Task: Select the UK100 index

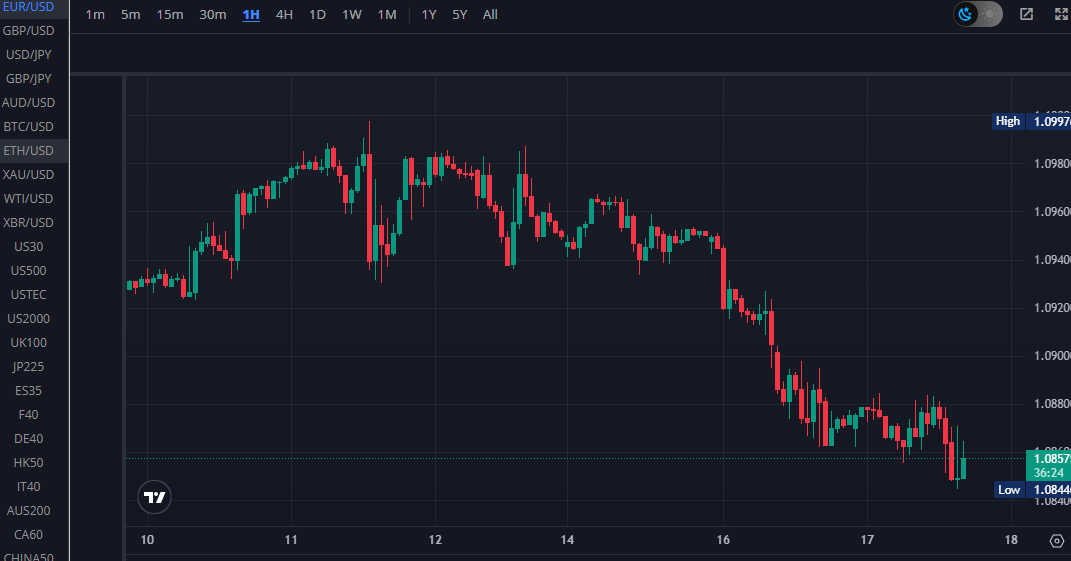Action: click(28, 342)
